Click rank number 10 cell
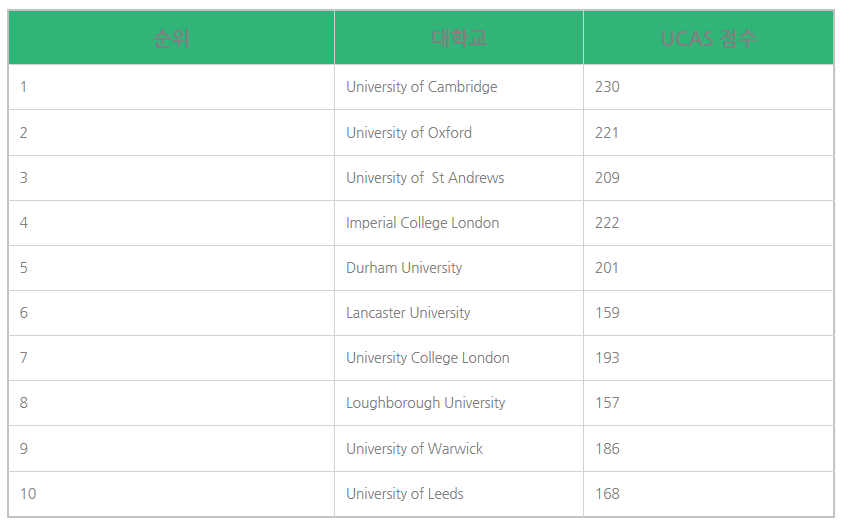Screen dimensions: 846x526 (x=171, y=494)
